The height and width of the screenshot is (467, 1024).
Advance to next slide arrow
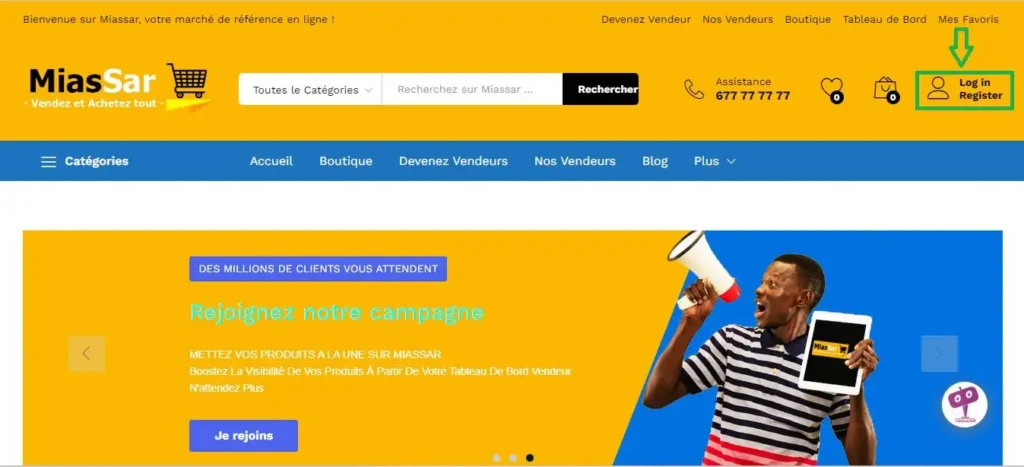tap(939, 353)
